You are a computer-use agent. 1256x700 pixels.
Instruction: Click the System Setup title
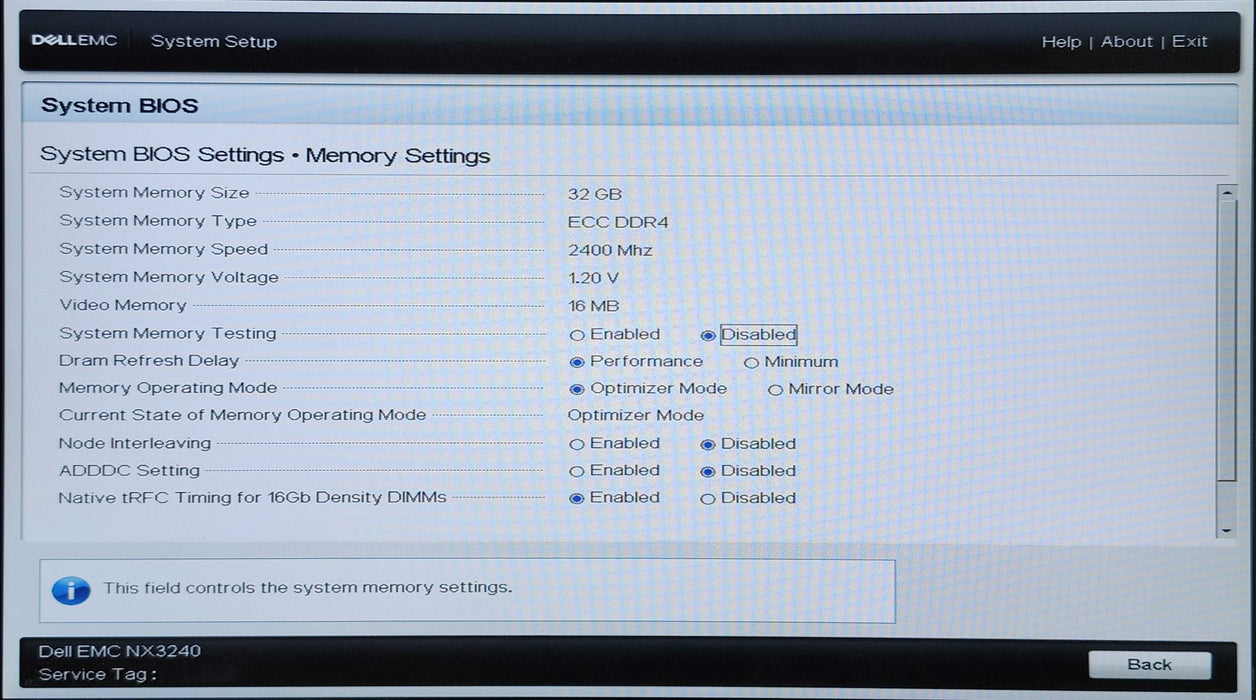click(x=214, y=41)
